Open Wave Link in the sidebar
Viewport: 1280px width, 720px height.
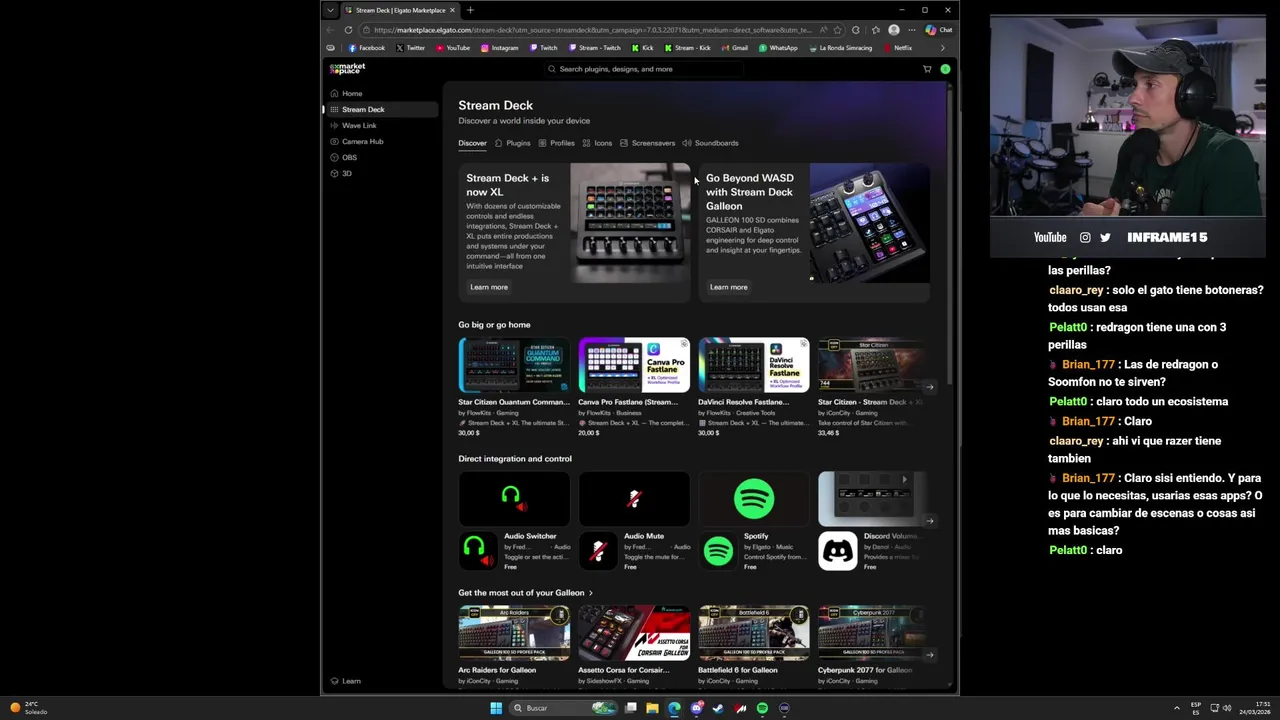[381, 125]
